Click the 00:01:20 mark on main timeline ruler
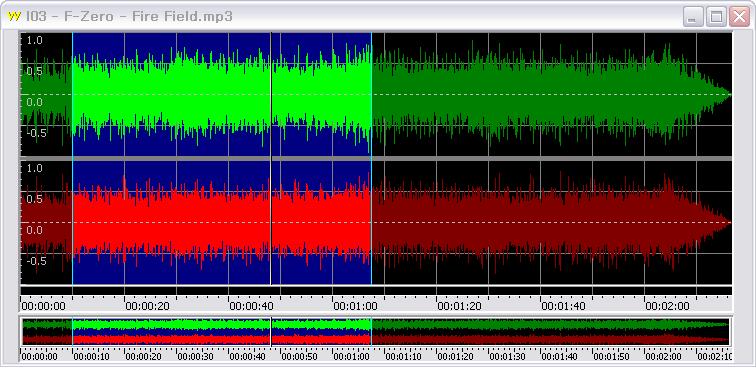Screen dimensions: 756x367 pos(456,306)
